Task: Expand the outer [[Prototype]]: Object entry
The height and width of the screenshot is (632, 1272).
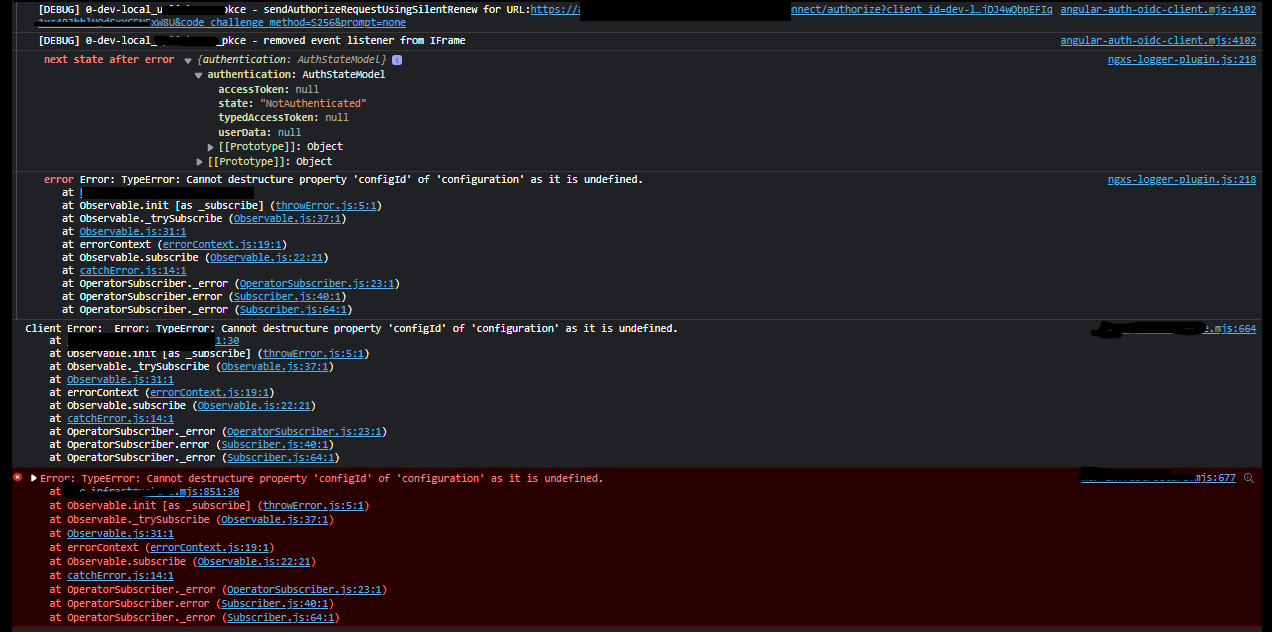Action: (x=200, y=161)
